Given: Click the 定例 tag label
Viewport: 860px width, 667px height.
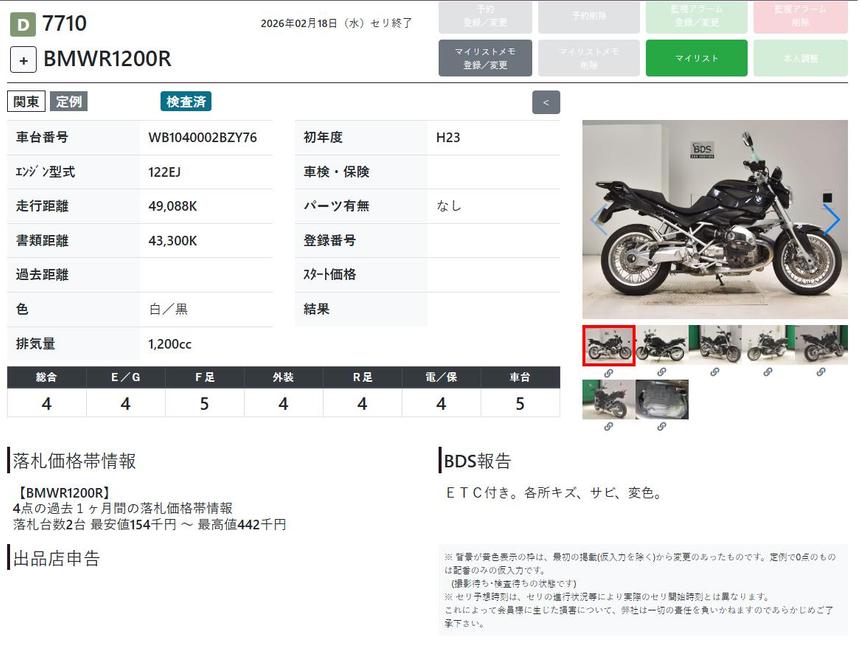Looking at the screenshot, I should pos(69,101).
